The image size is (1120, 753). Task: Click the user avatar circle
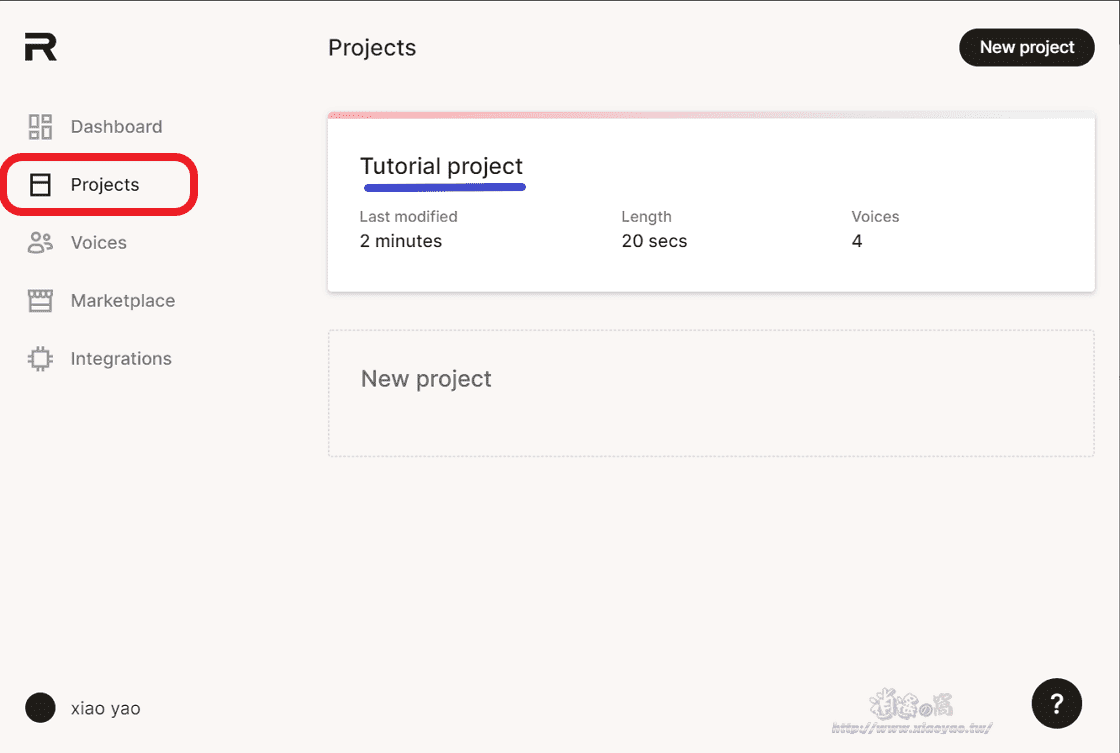[40, 708]
